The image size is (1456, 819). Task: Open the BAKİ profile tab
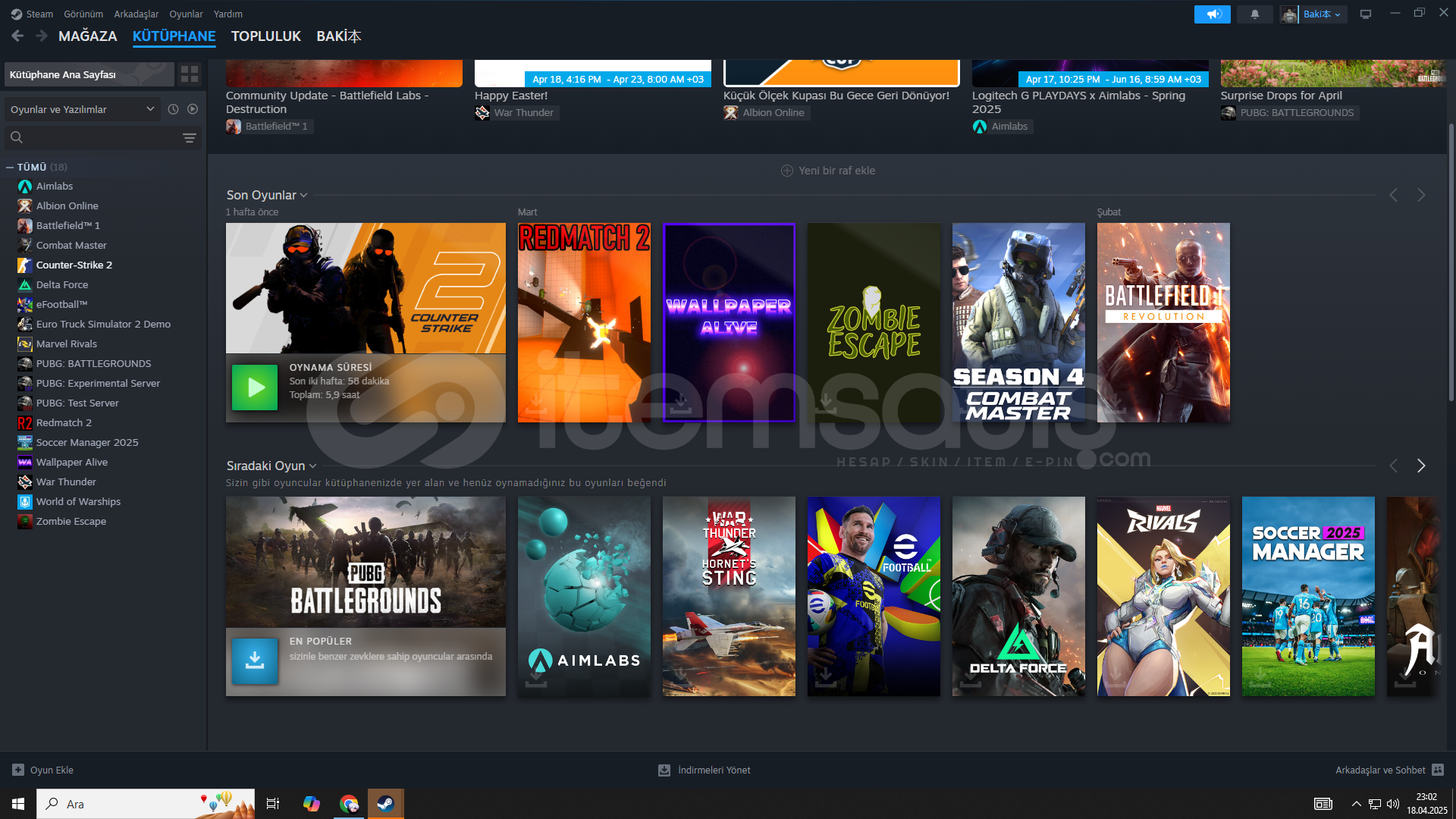(x=339, y=36)
